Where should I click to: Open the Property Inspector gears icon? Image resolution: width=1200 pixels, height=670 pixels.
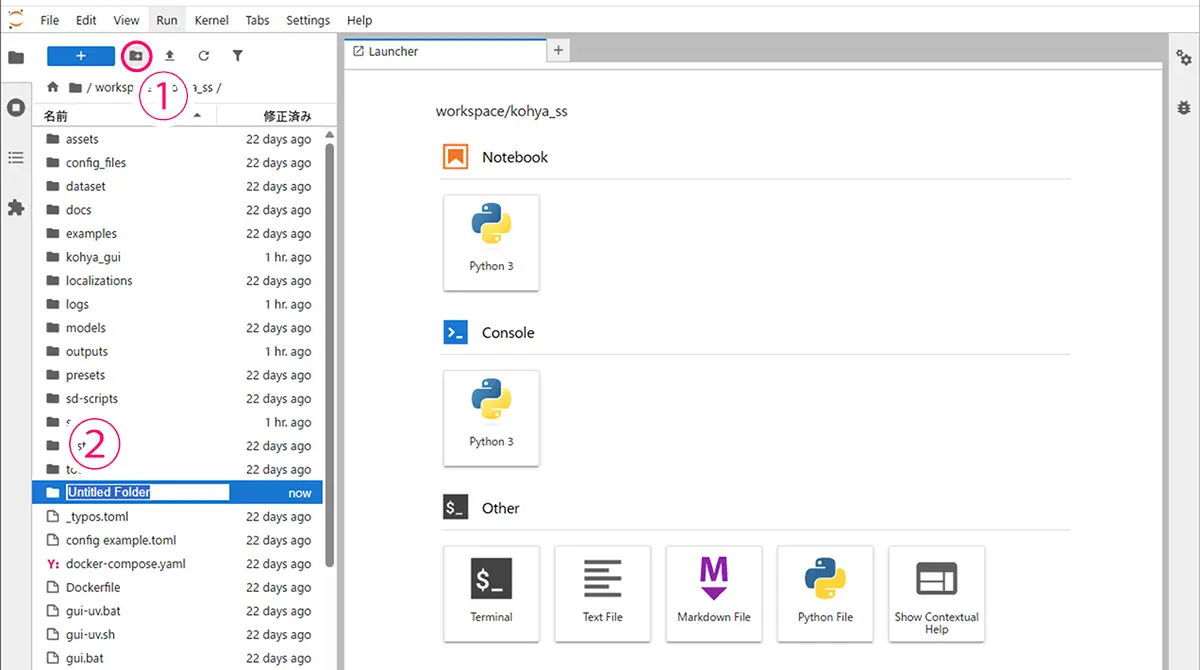tap(1184, 58)
